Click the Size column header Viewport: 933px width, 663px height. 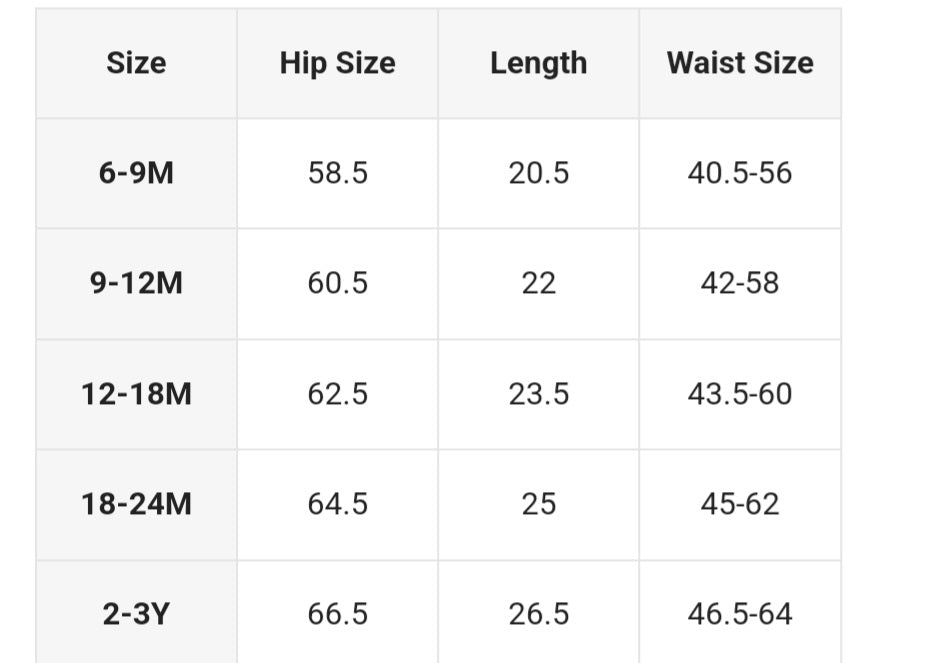pos(136,63)
